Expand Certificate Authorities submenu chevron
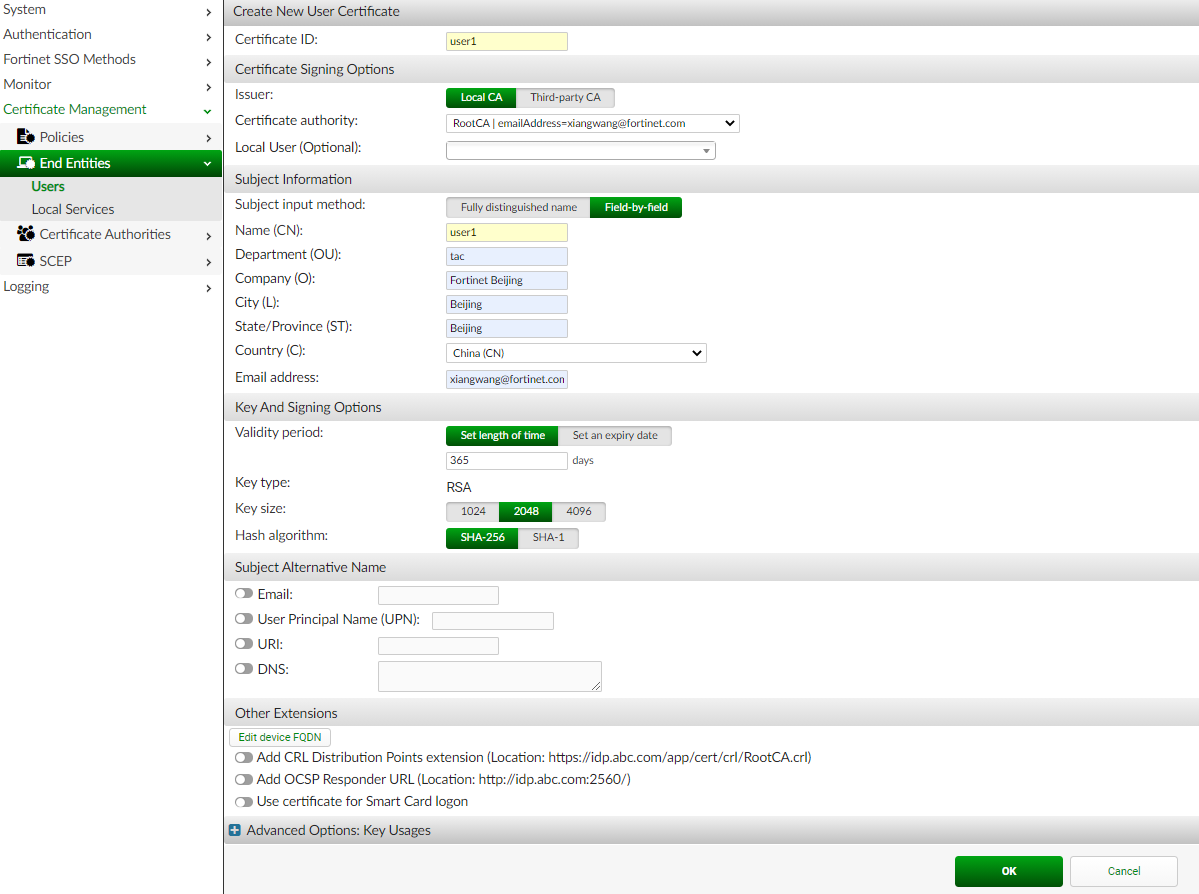Image resolution: width=1199 pixels, height=894 pixels. pyautogui.click(x=208, y=236)
